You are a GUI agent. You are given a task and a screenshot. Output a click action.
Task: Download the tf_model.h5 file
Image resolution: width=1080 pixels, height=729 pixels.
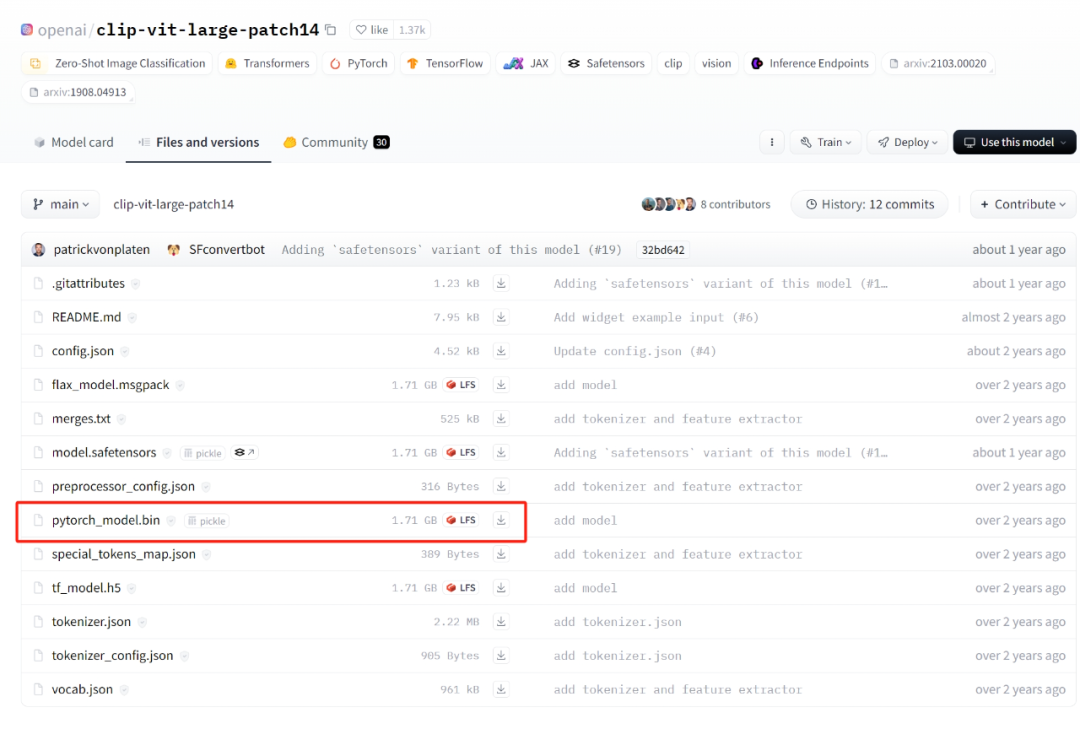click(501, 588)
